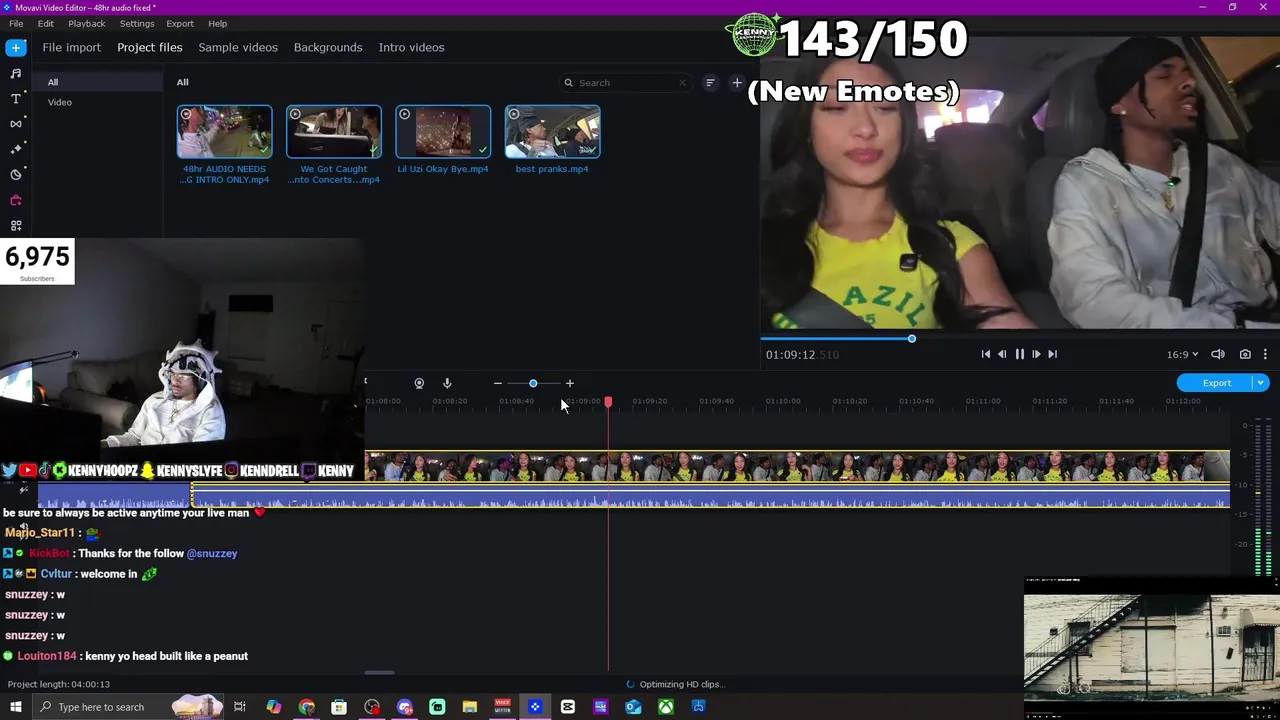Switch to the Sample videos tab

(238, 47)
